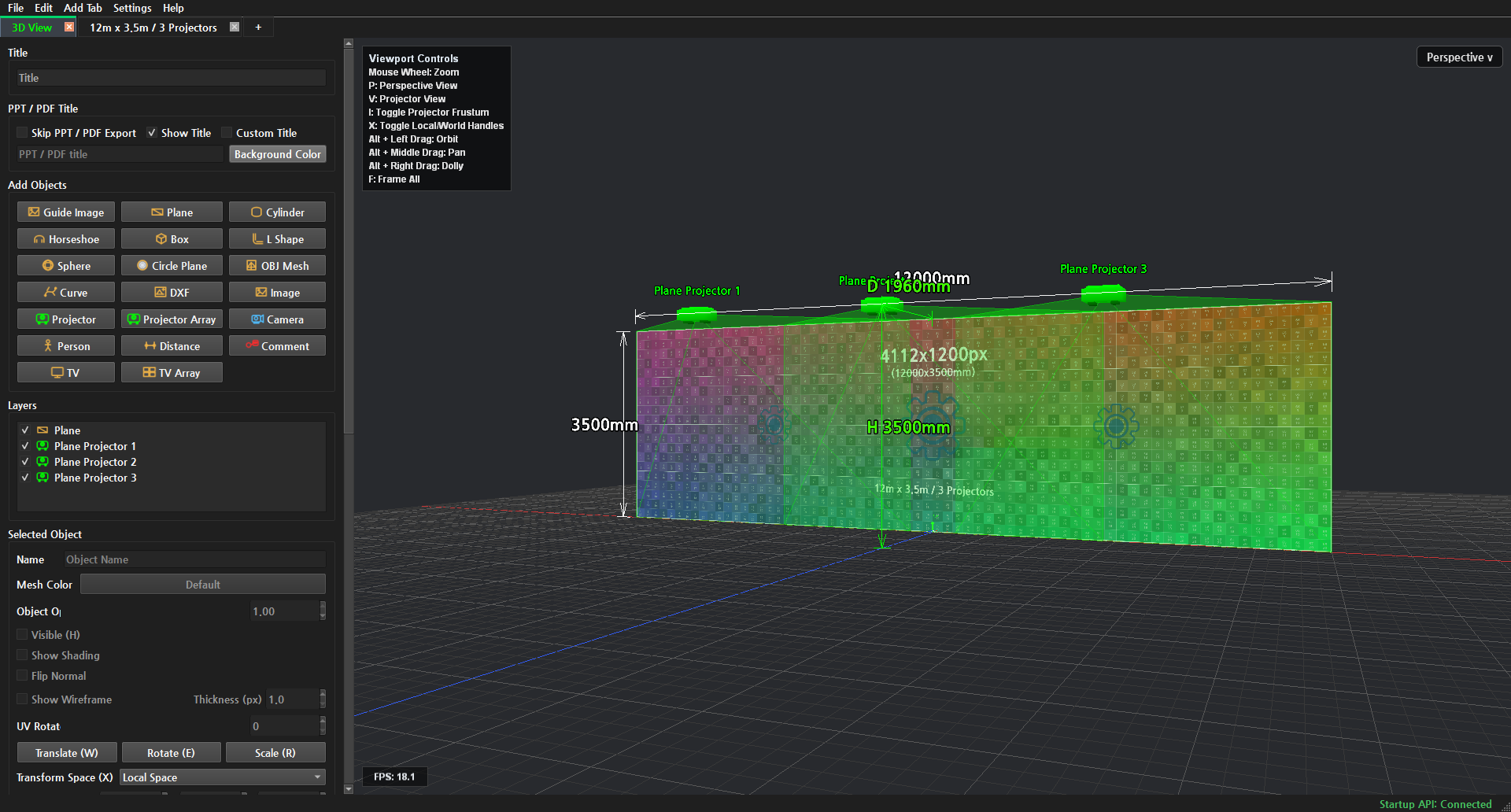Select the Plane layer row

tap(172, 430)
